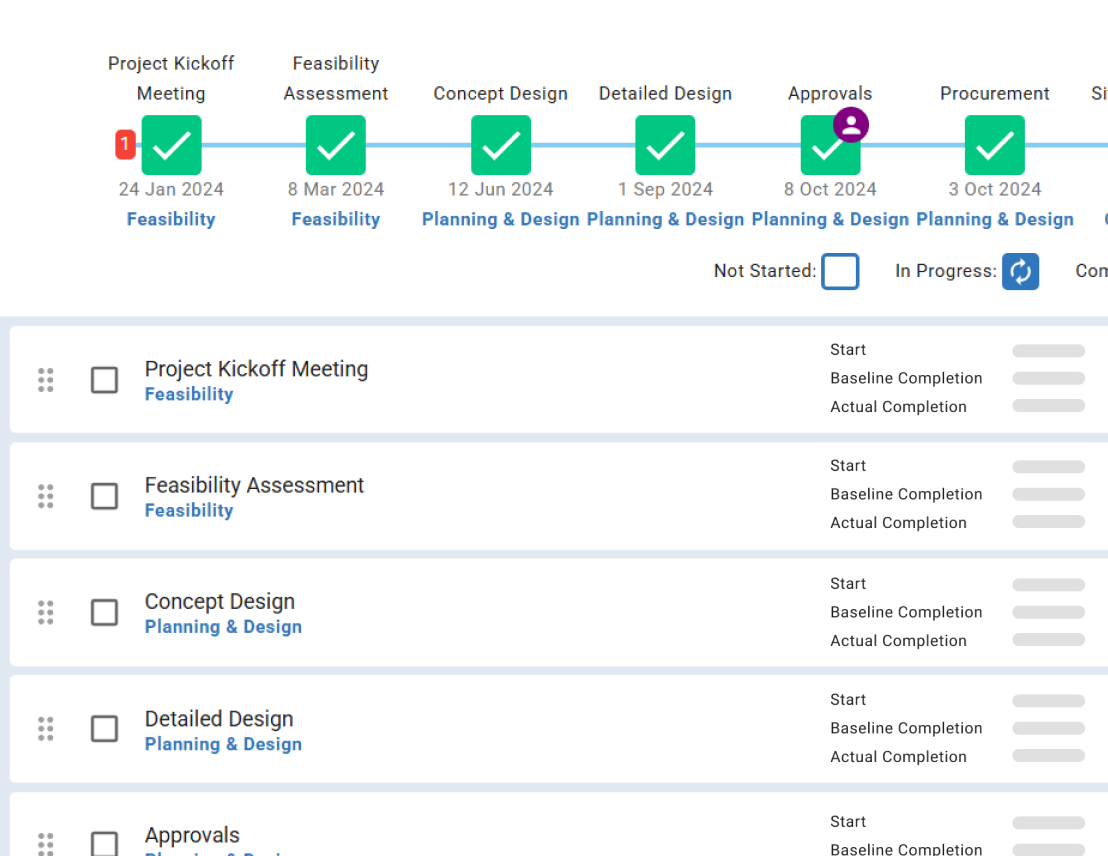Image resolution: width=1108 pixels, height=856 pixels.
Task: Click the Not Started status square in legend
Action: click(840, 271)
